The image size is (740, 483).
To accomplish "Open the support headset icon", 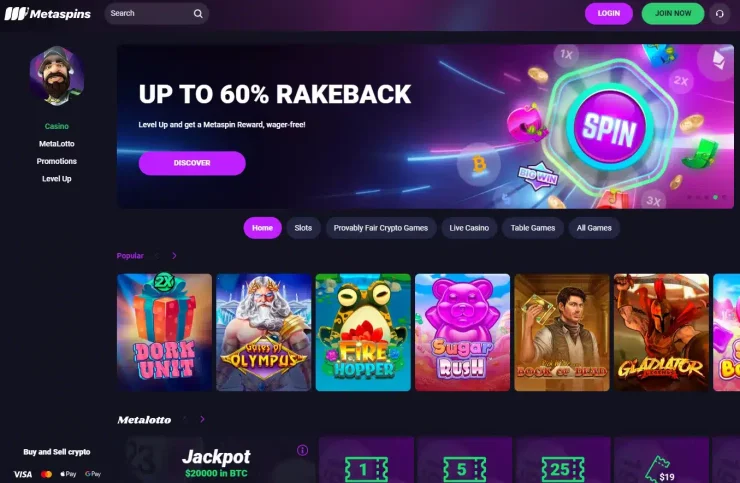I will tap(719, 14).
